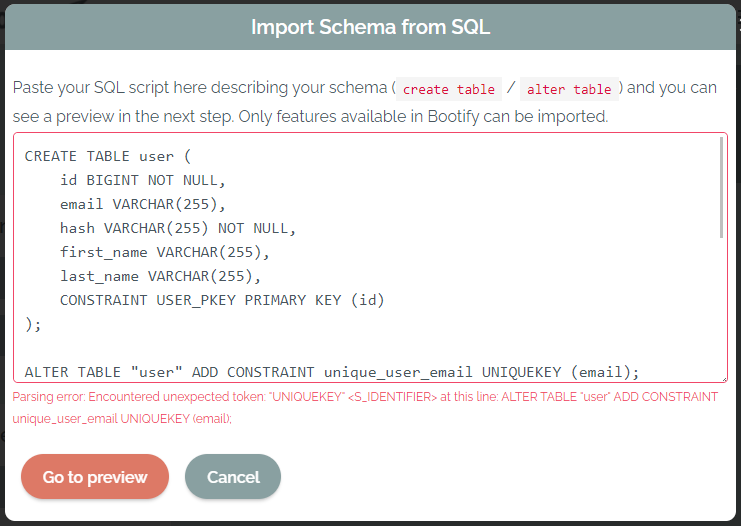Click the 'UNIQUEKEY' token in ALTER TABLE line

(522, 372)
